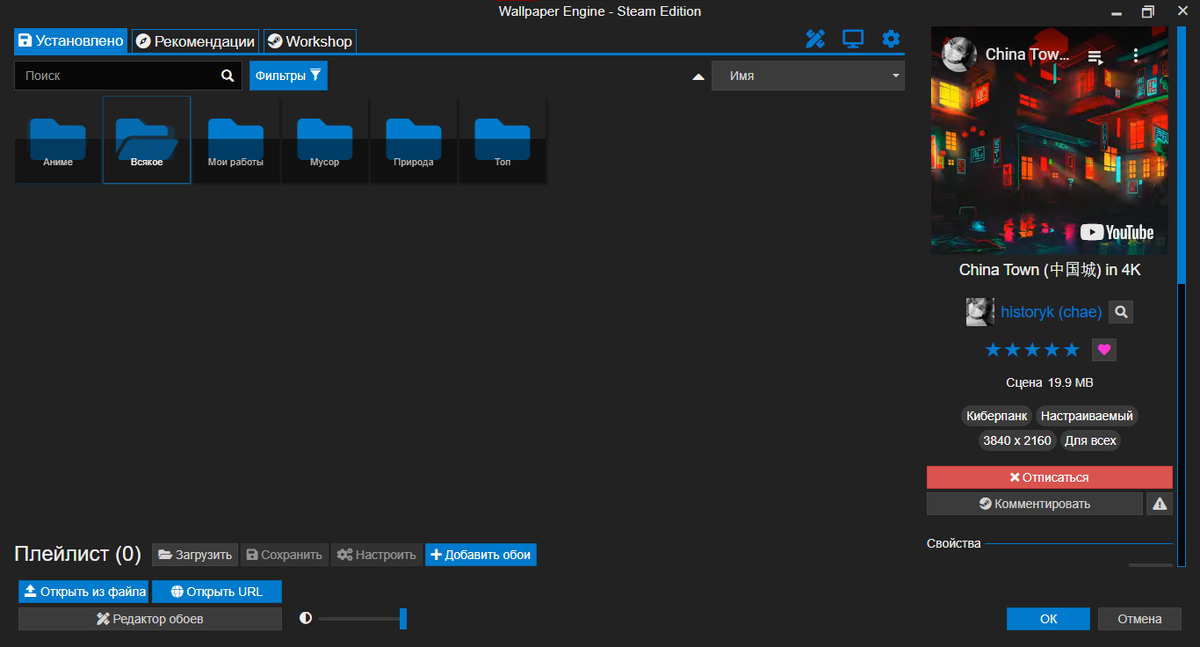Click the author avatar next to historyk

980,312
